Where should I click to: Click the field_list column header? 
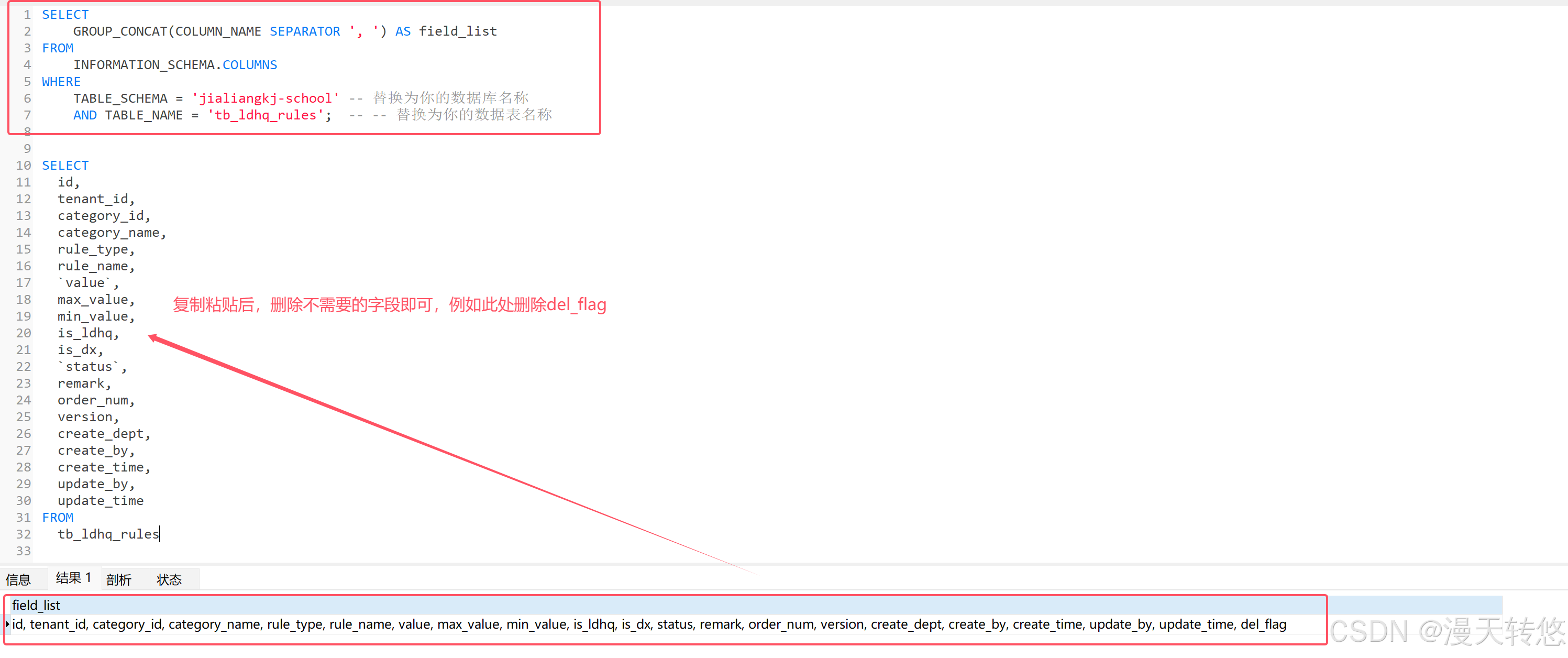(x=37, y=605)
